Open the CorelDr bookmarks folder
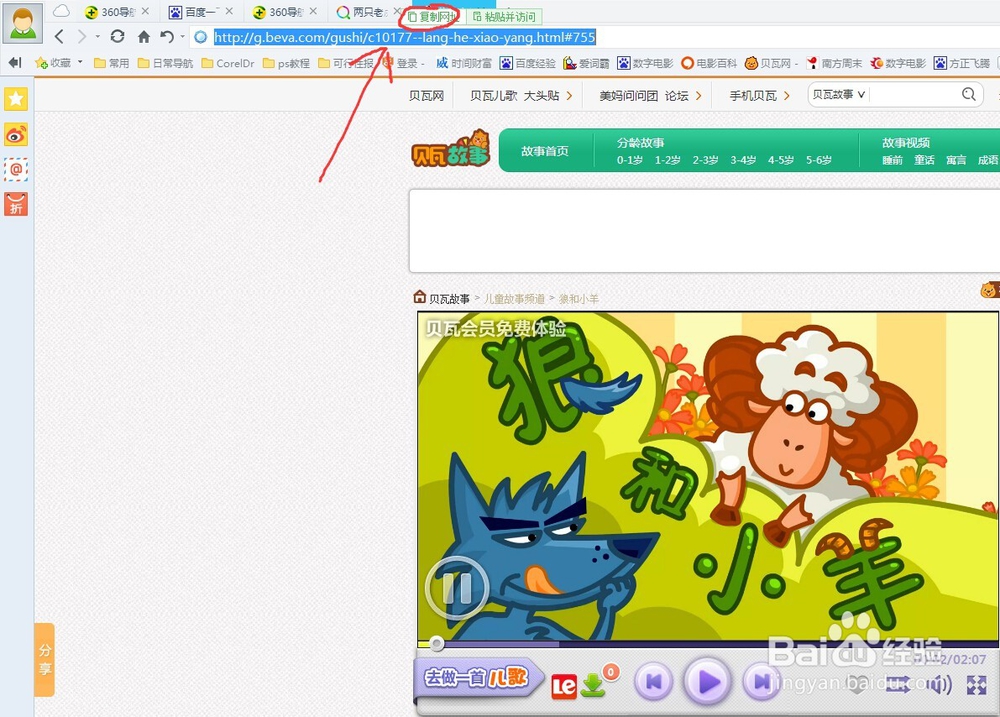Image resolution: width=1000 pixels, height=717 pixels. click(x=228, y=63)
